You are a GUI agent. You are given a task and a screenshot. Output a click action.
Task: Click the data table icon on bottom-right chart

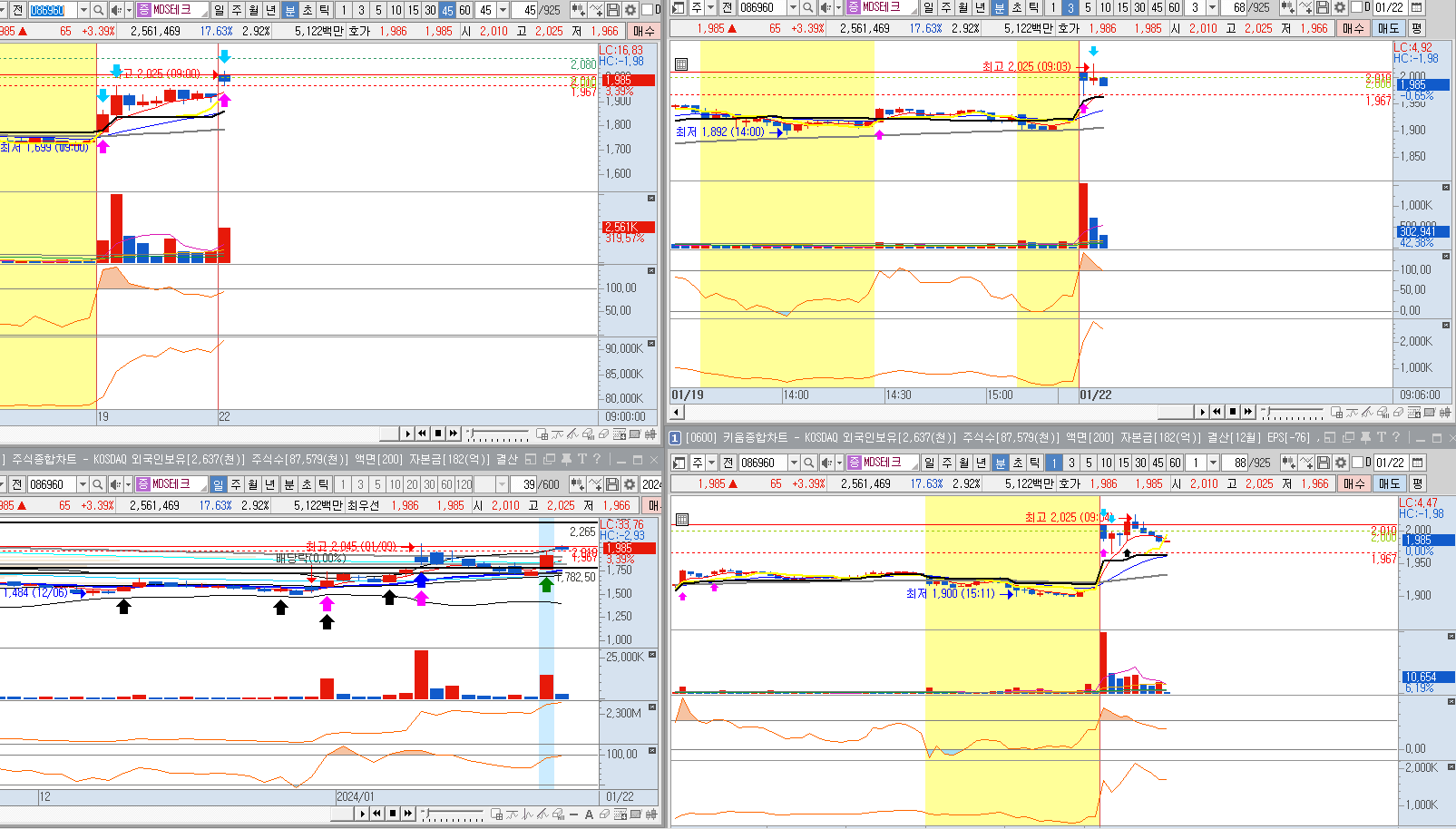click(682, 520)
